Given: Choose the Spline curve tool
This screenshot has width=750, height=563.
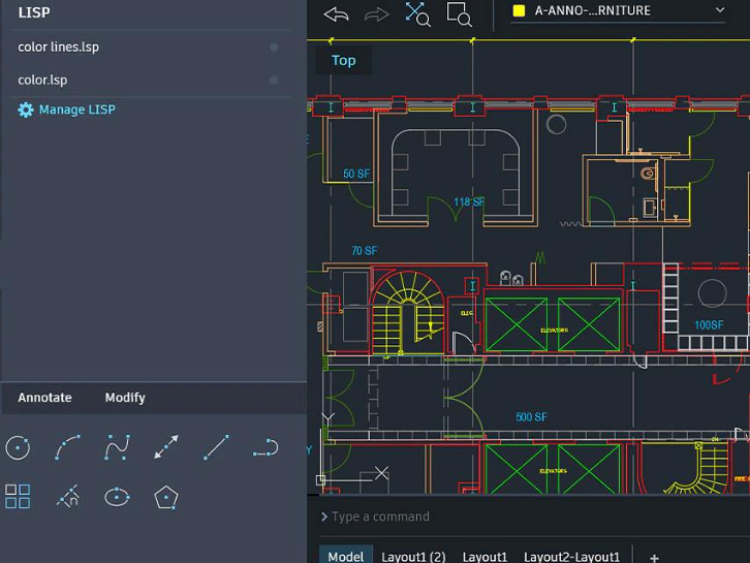Looking at the screenshot, I should pyautogui.click(x=117, y=448).
